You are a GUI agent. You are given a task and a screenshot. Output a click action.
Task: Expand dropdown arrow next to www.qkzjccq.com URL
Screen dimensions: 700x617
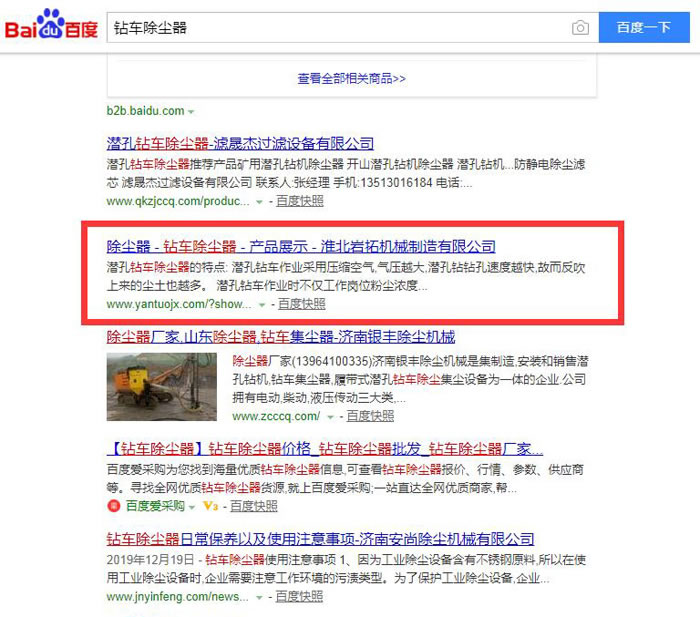(x=259, y=202)
